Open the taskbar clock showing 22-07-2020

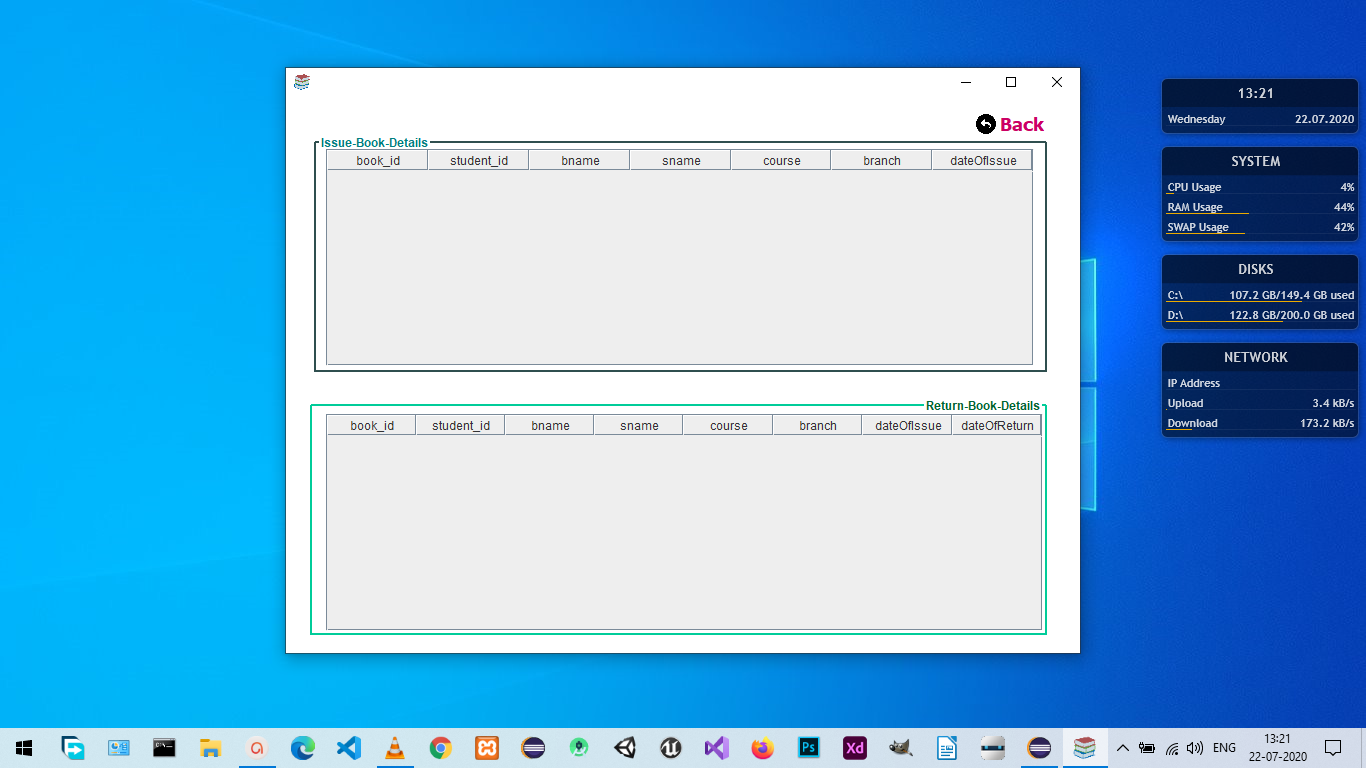pyautogui.click(x=1277, y=747)
